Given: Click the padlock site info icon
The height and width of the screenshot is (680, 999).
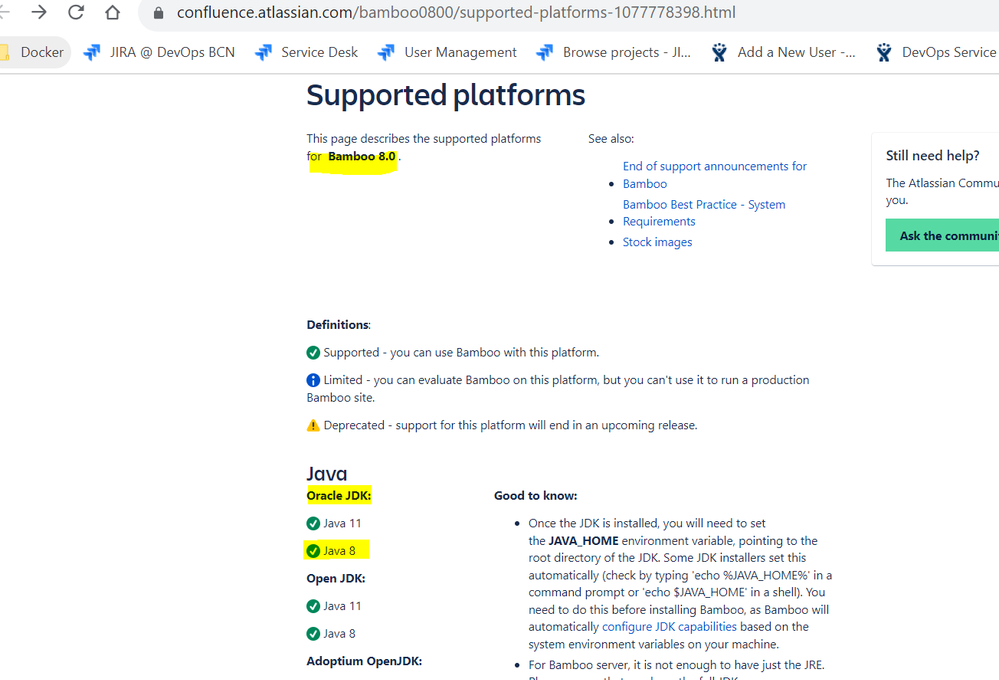Looking at the screenshot, I should (x=159, y=13).
